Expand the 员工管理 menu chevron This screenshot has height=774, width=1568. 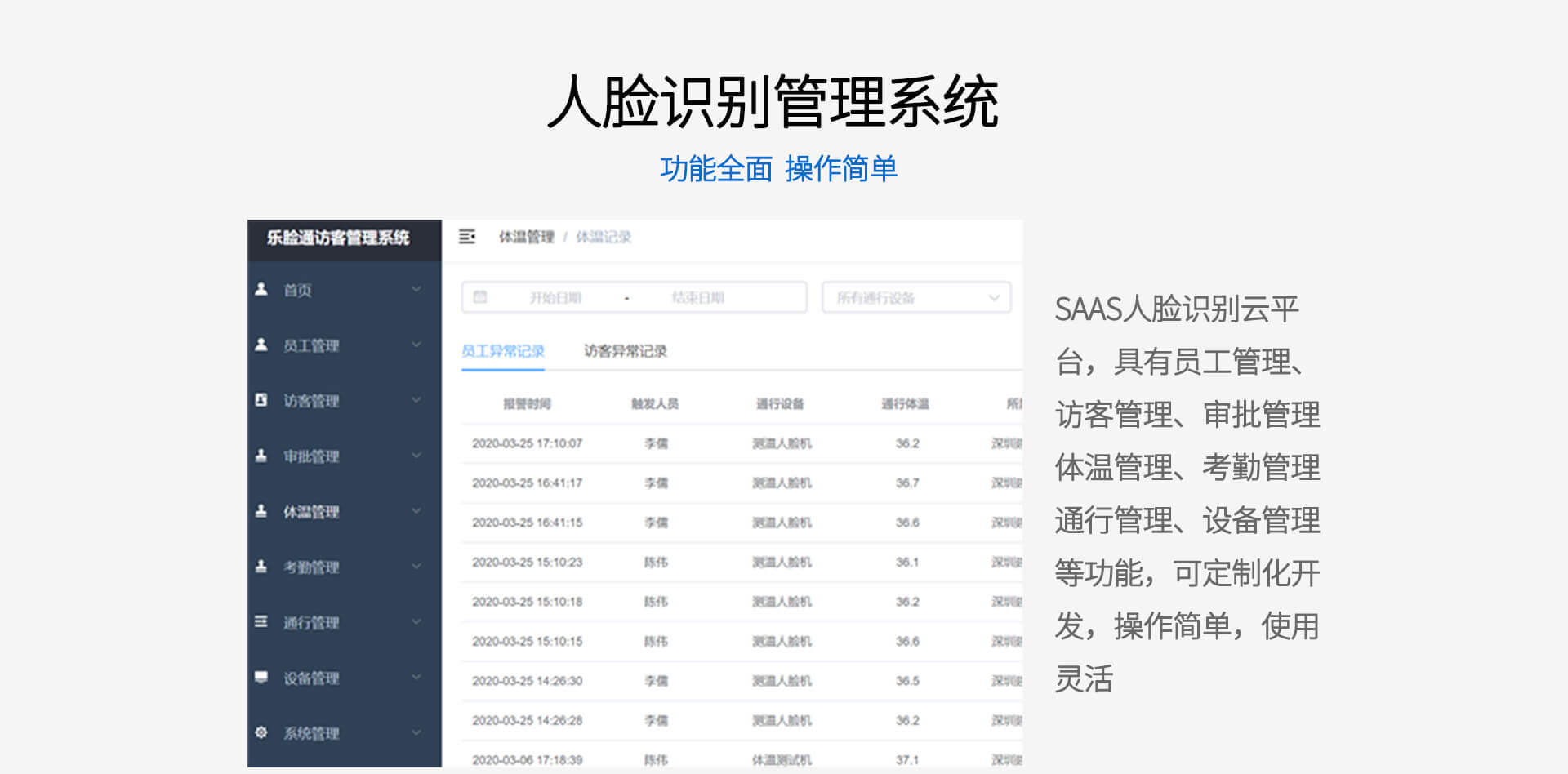pyautogui.click(x=416, y=345)
